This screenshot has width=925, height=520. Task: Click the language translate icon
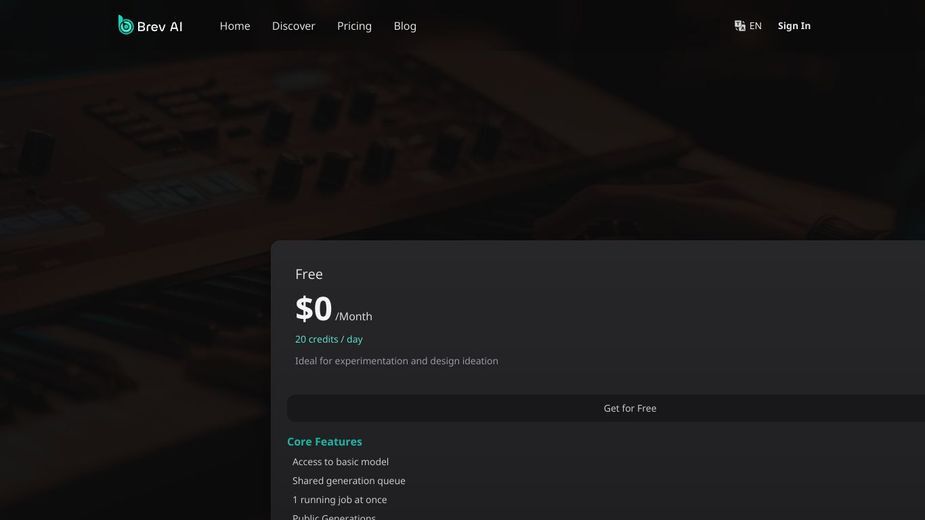pos(740,25)
